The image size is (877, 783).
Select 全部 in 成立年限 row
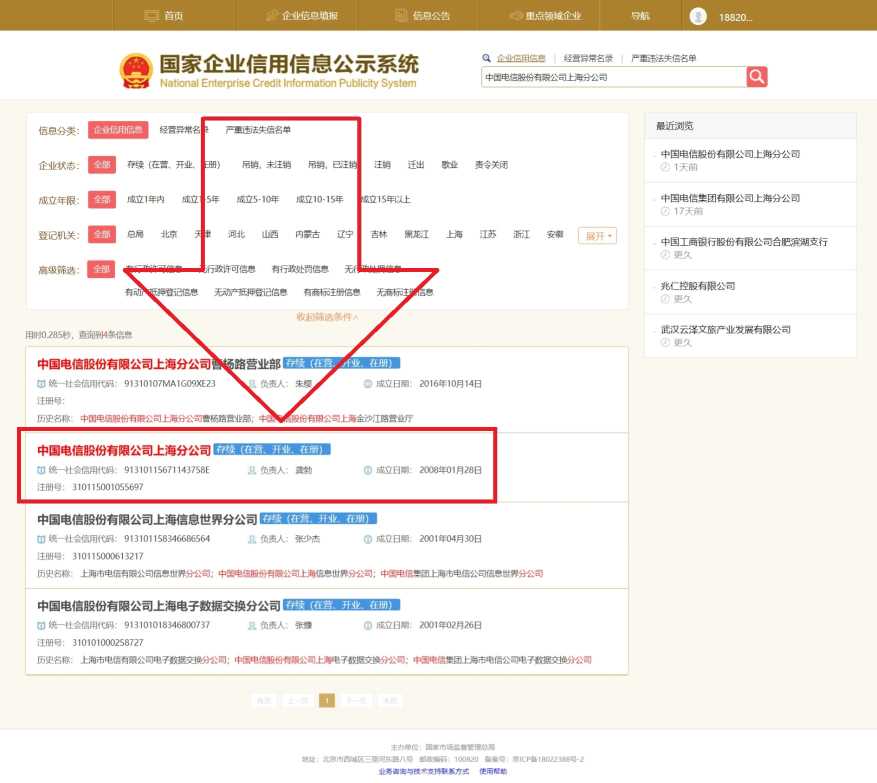[102, 199]
